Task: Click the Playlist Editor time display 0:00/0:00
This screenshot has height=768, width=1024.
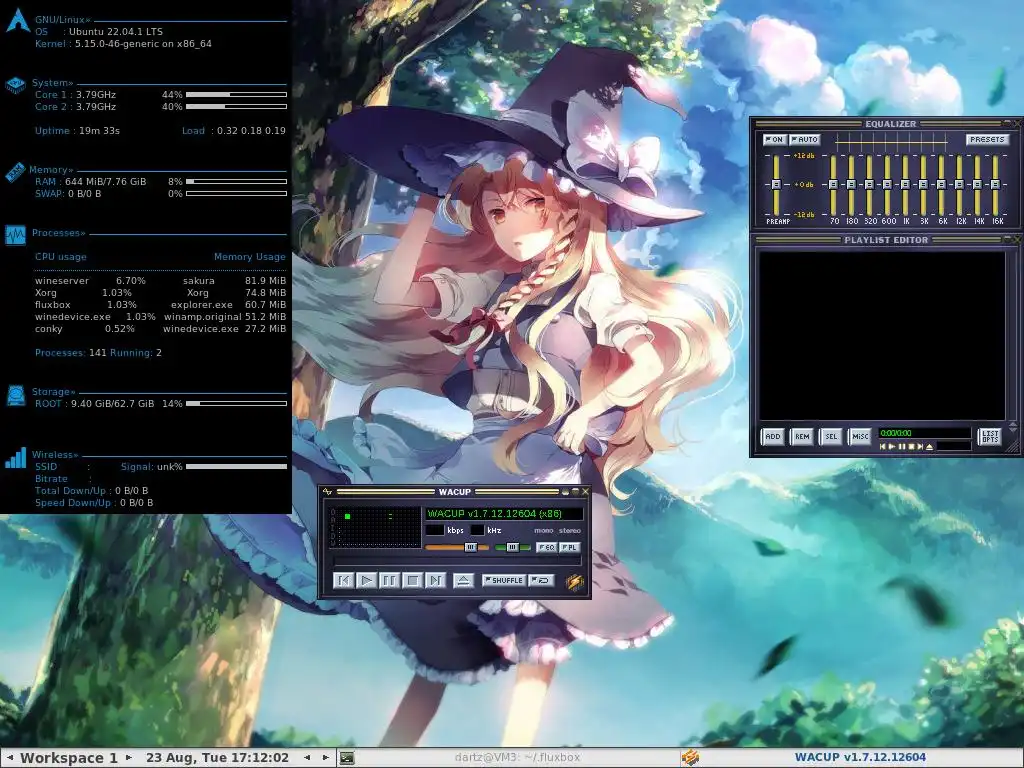Action: [896, 433]
